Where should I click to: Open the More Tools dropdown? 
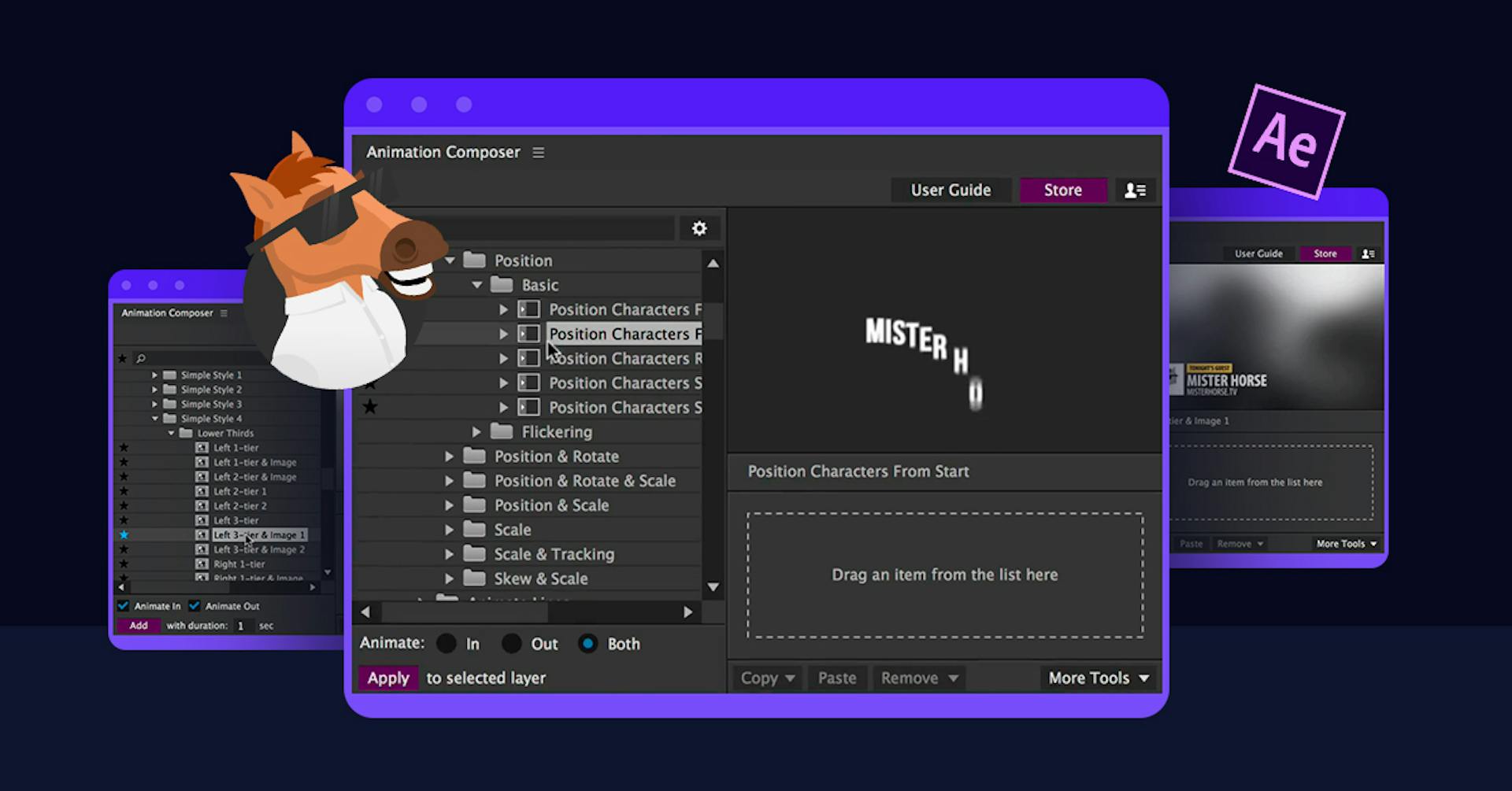(1098, 678)
